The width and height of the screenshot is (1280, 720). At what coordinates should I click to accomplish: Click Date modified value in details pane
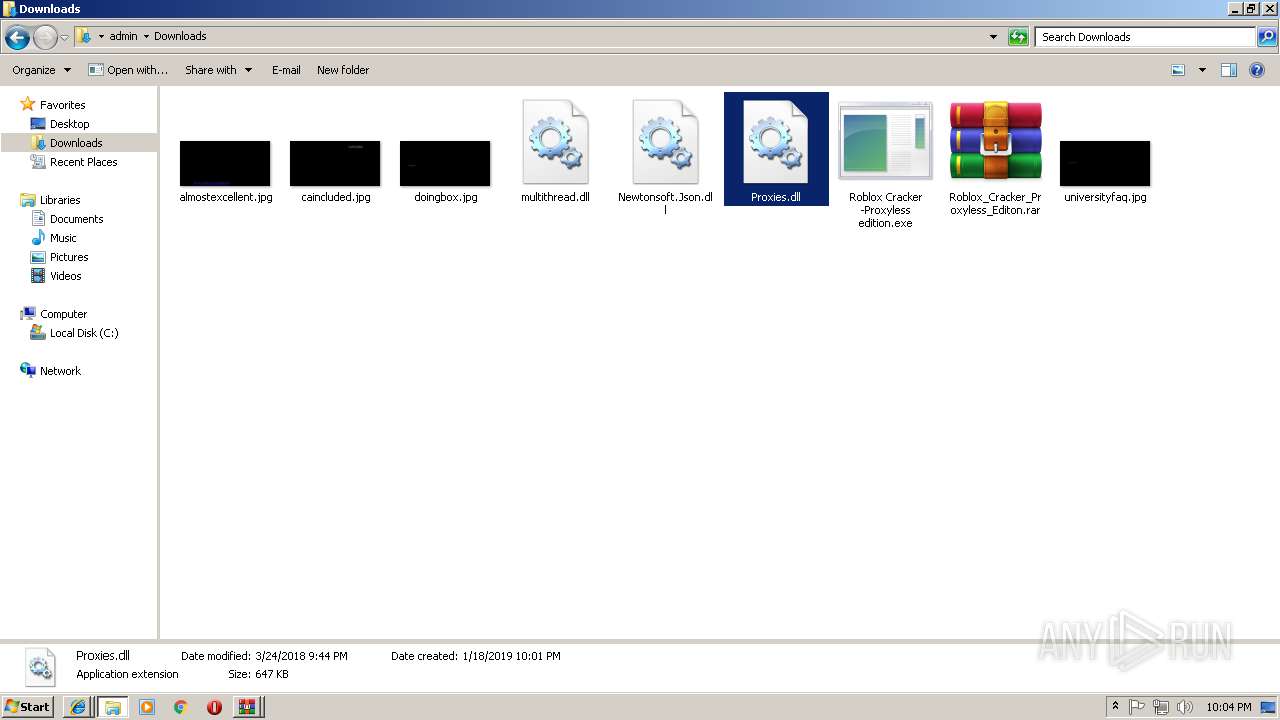(x=301, y=656)
